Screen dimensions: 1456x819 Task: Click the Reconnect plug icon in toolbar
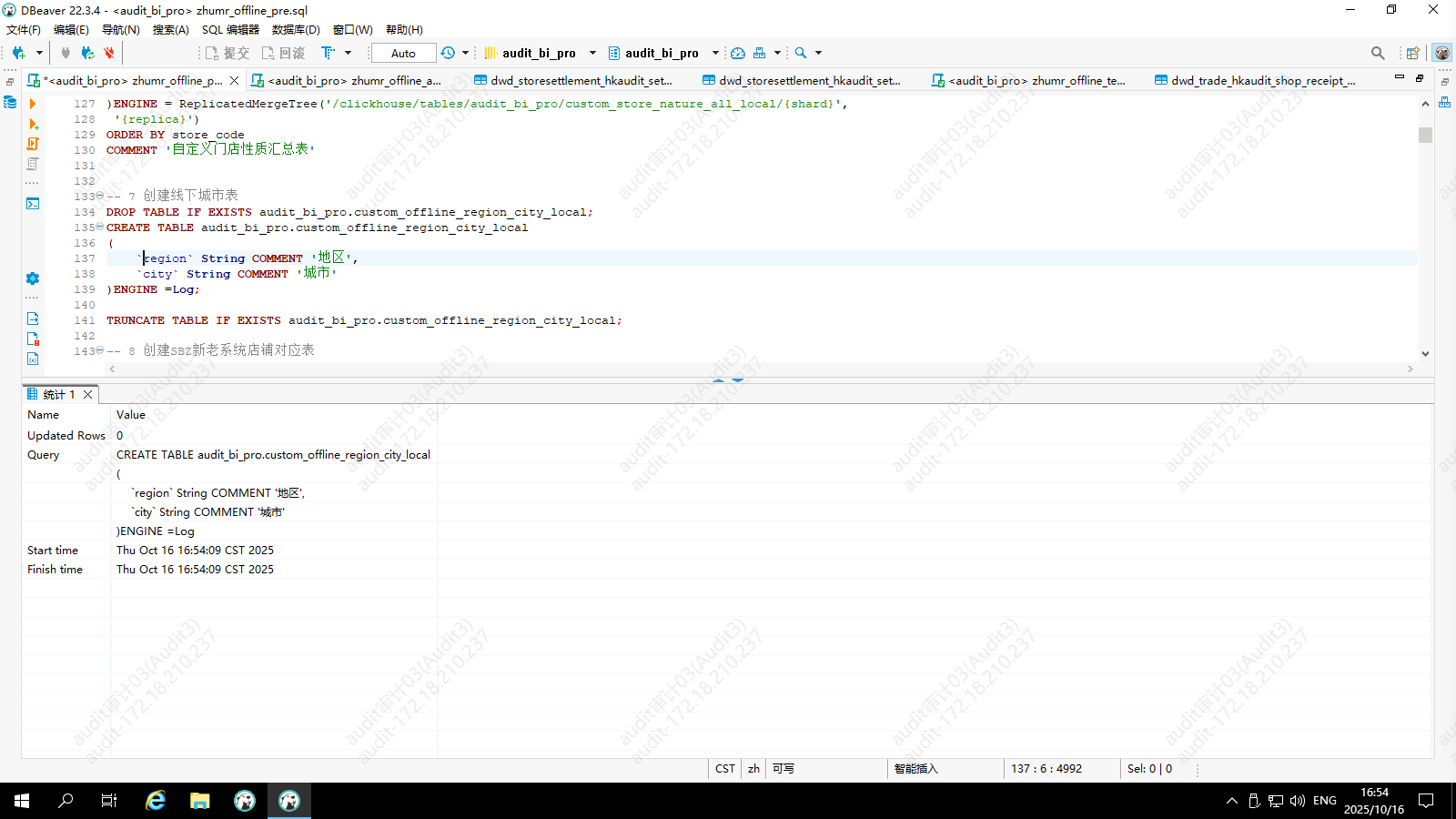click(87, 53)
